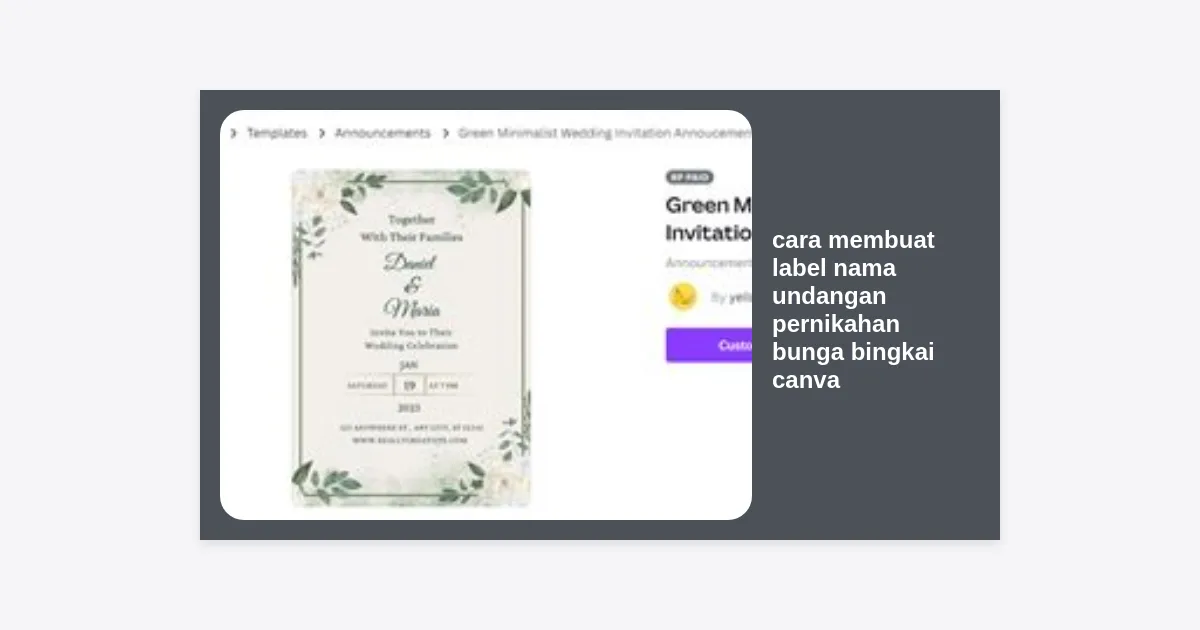Click the 'Together With Their Families' text
This screenshot has height=630, width=1200.
pos(411,228)
